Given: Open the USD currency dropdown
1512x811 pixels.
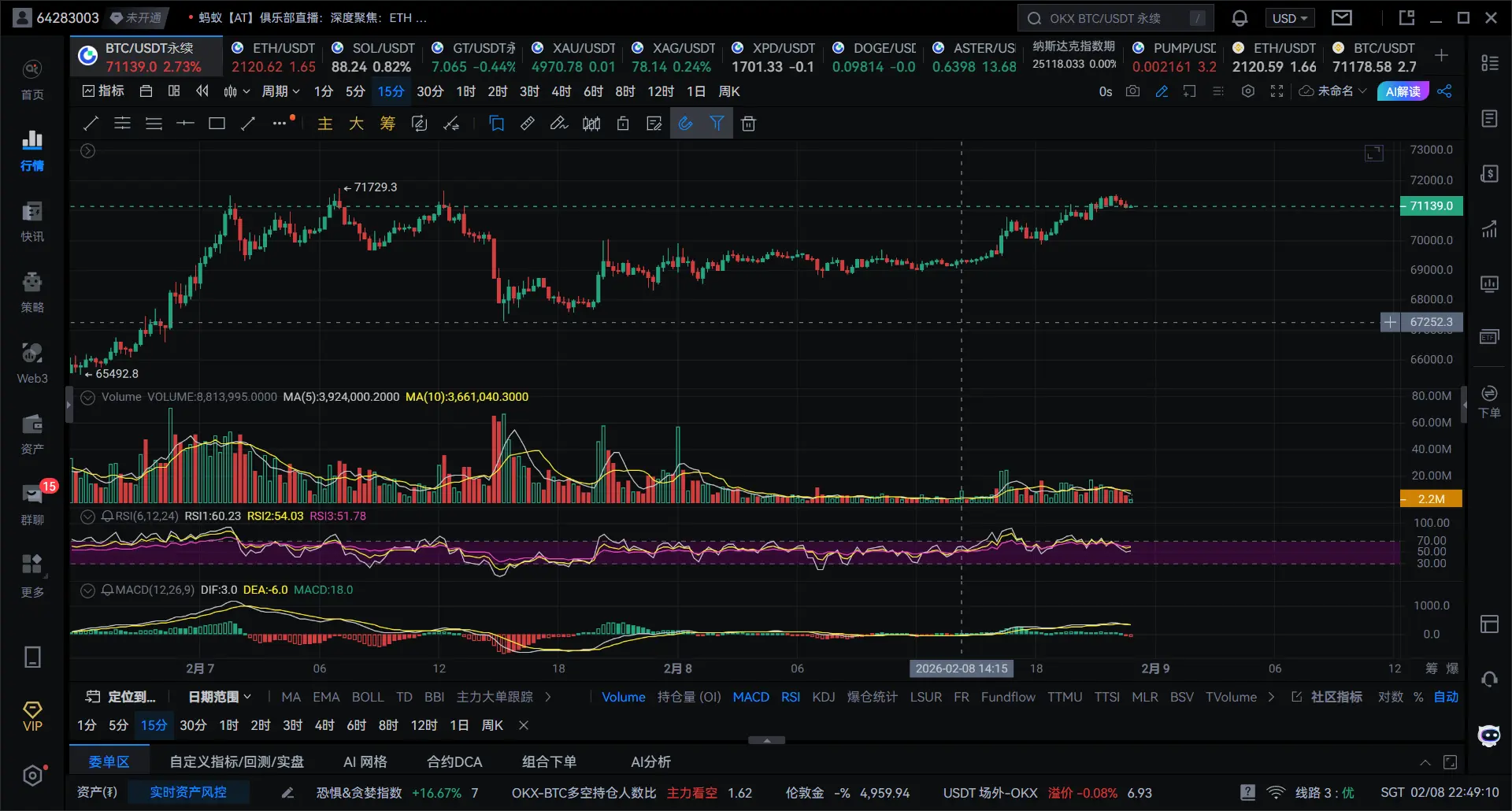Looking at the screenshot, I should (1289, 18).
